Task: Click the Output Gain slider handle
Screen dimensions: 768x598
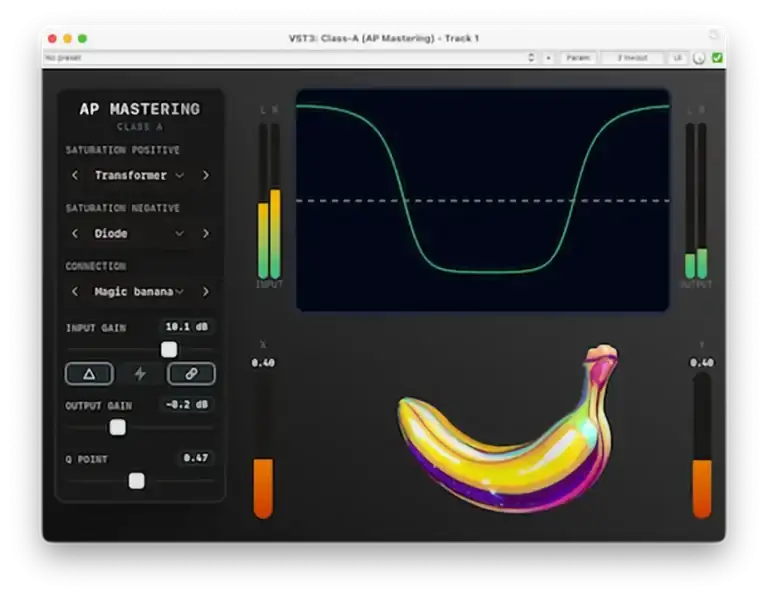Action: coord(118,428)
